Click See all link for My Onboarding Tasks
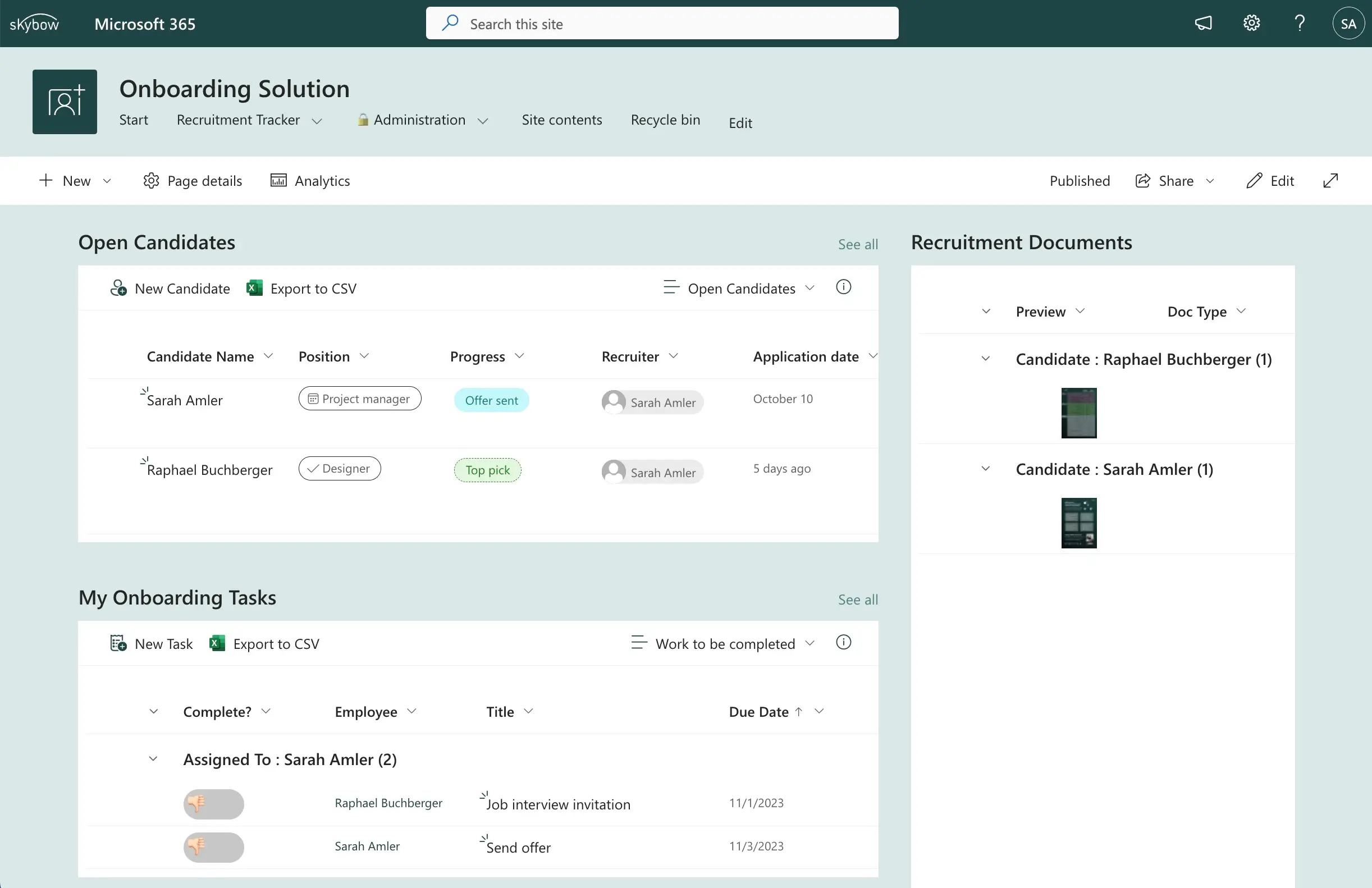This screenshot has height=888, width=1372. coord(858,599)
